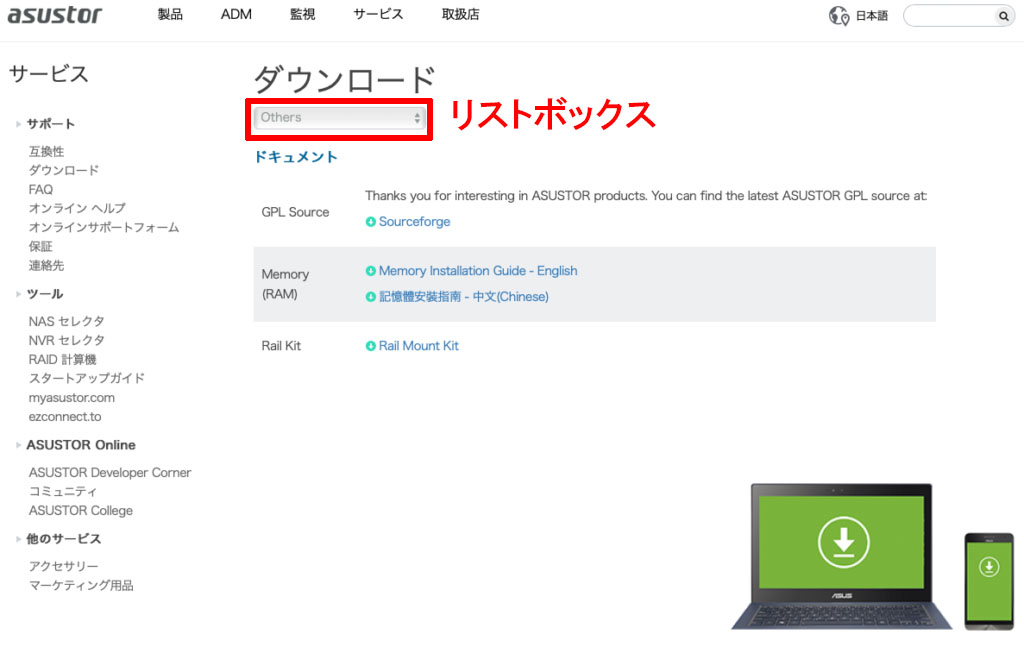Open the FAQ sidebar link
The image size is (1024, 647).
pyautogui.click(x=41, y=189)
